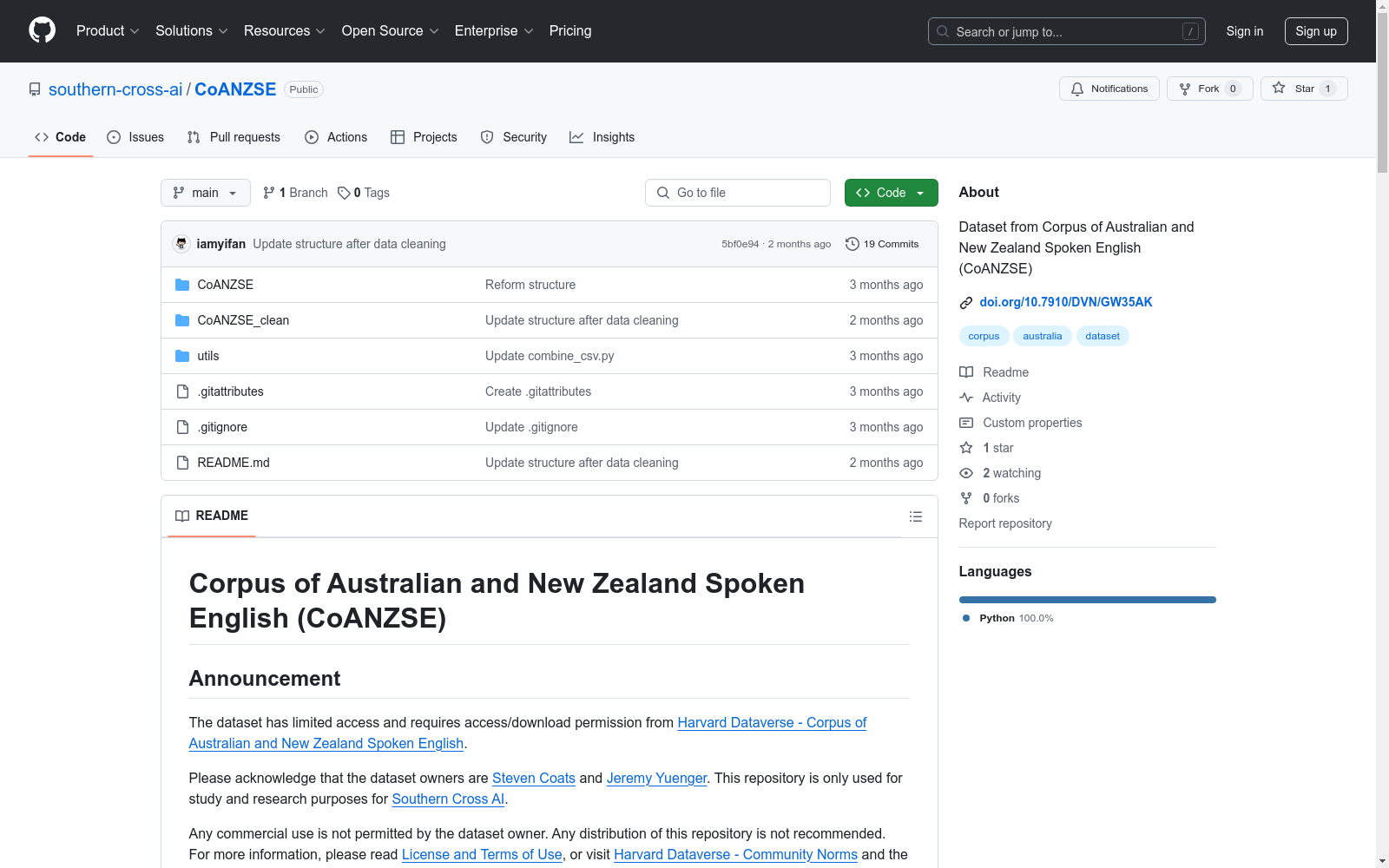Image resolution: width=1389 pixels, height=868 pixels.
Task: Star the repository
Action: pos(1303,89)
